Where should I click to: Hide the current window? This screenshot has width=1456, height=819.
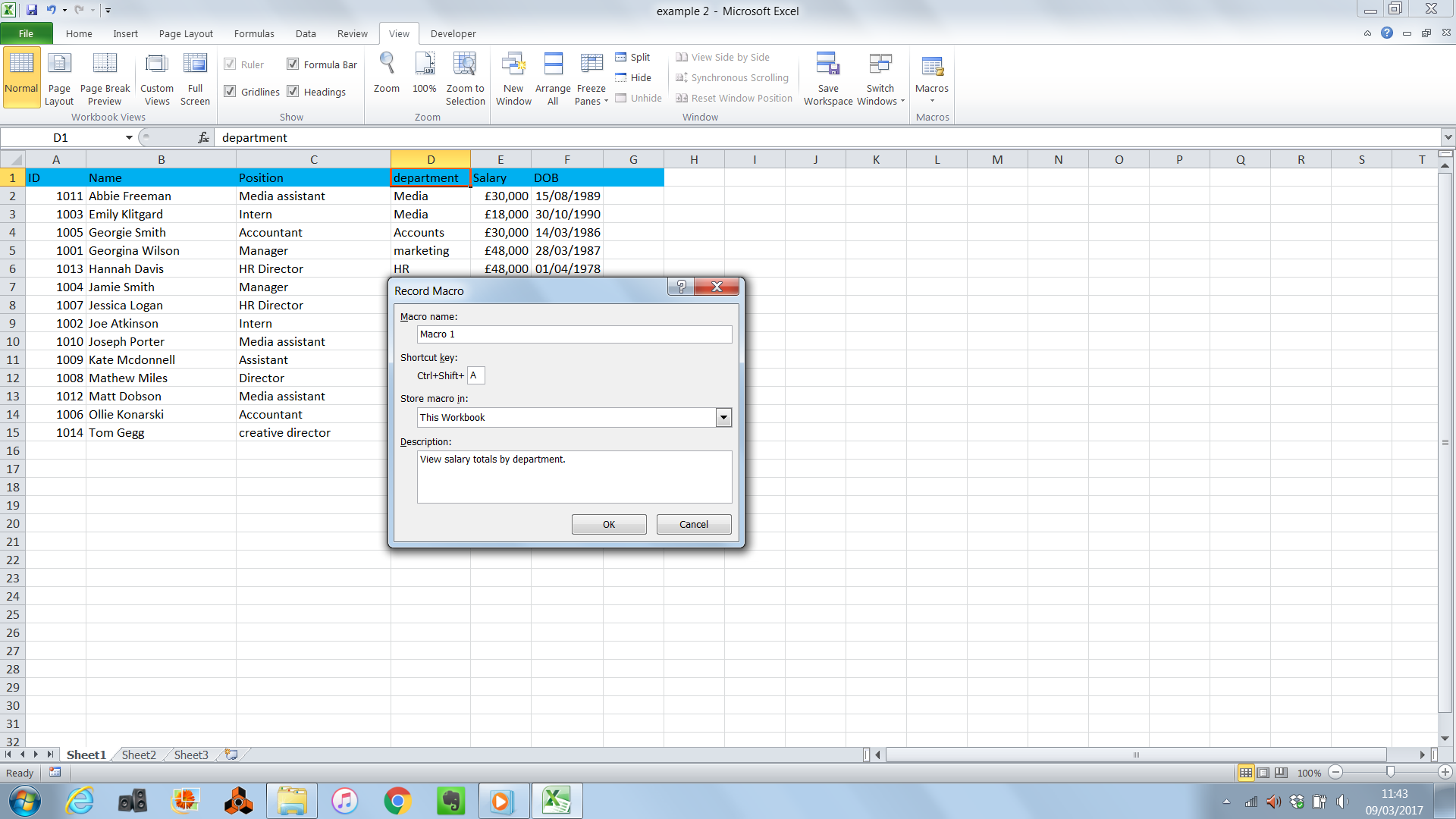tap(633, 77)
